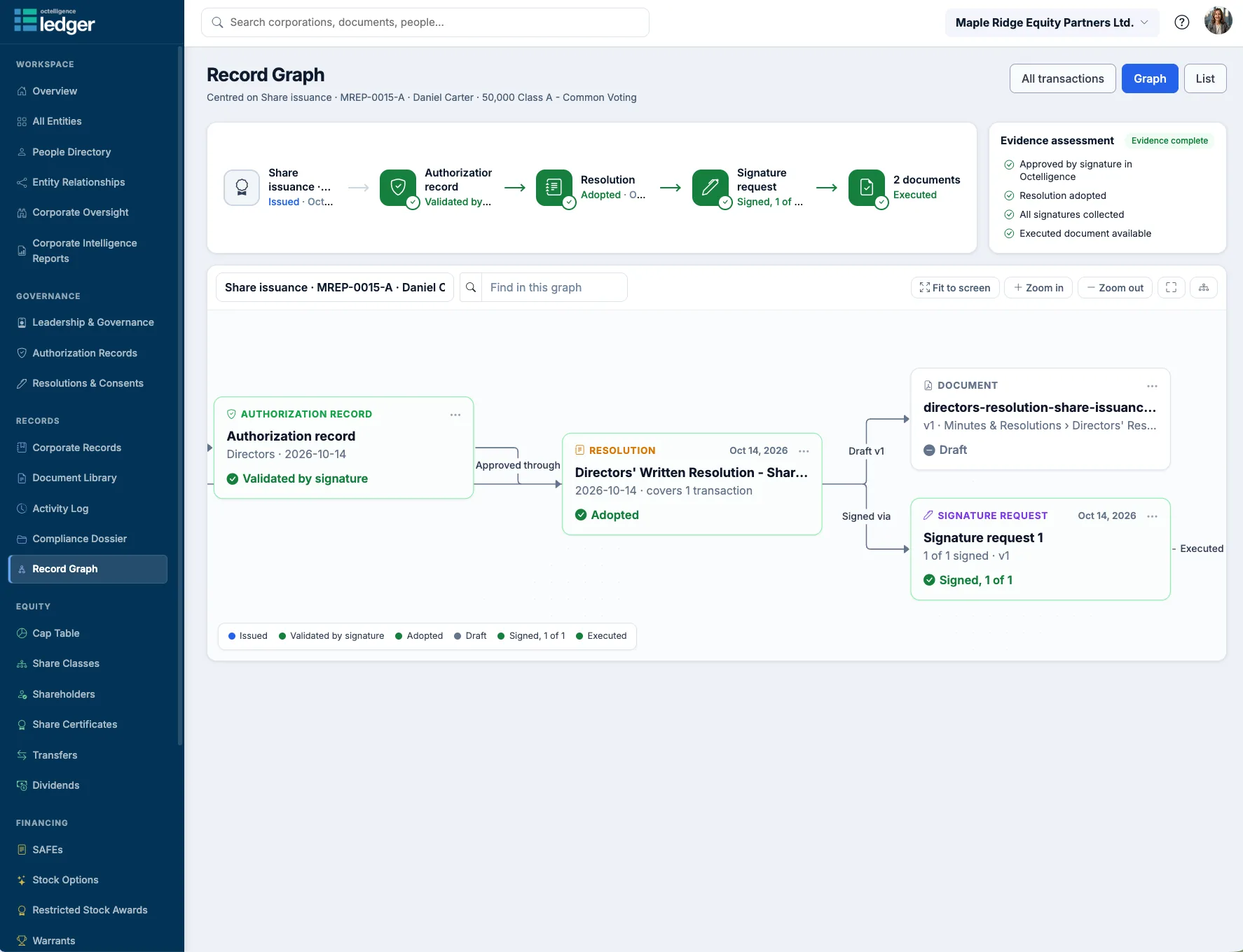Click the Dividends icon in sidebar
Screen dimensions: 1243x952
click(x=22, y=785)
